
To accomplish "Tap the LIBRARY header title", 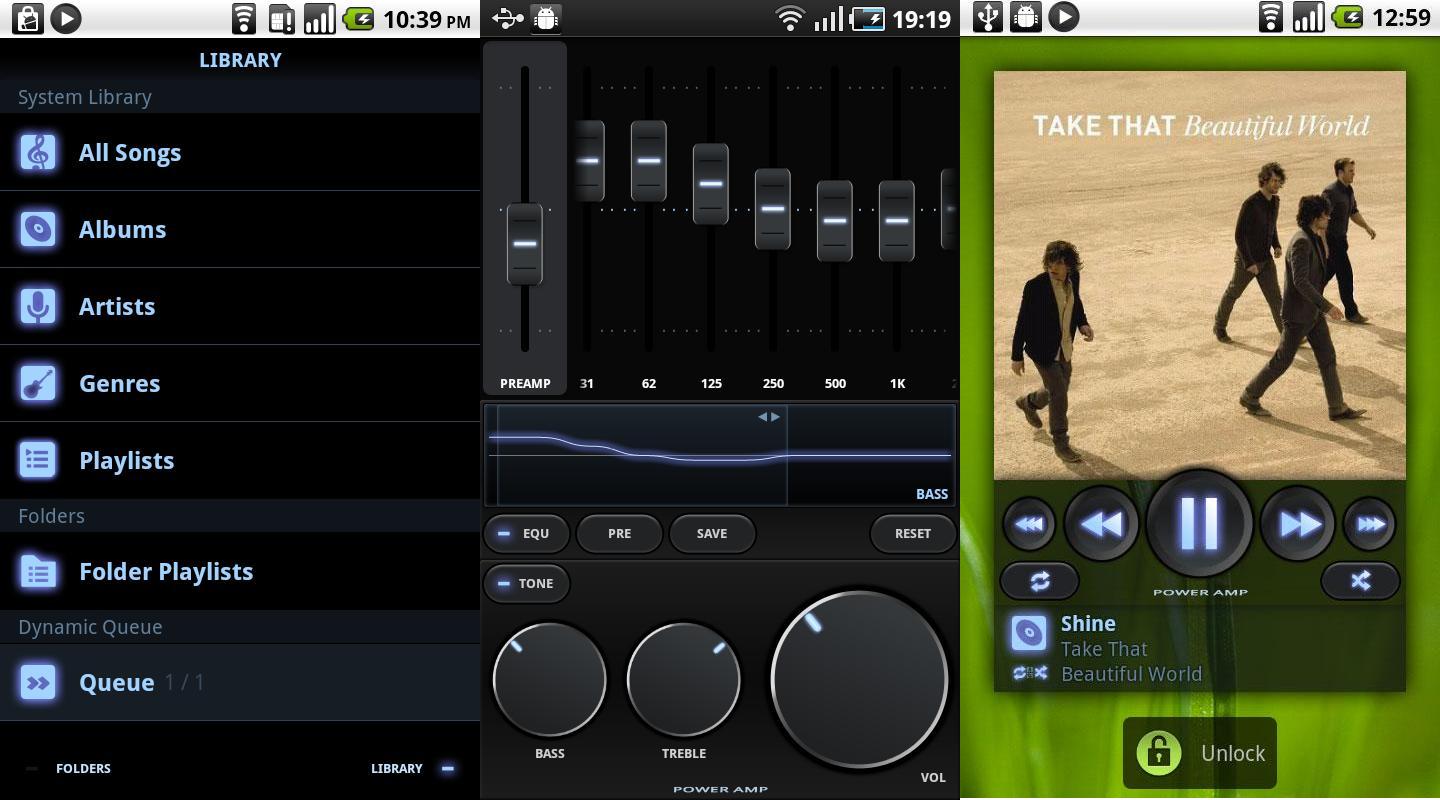I will pos(240,60).
